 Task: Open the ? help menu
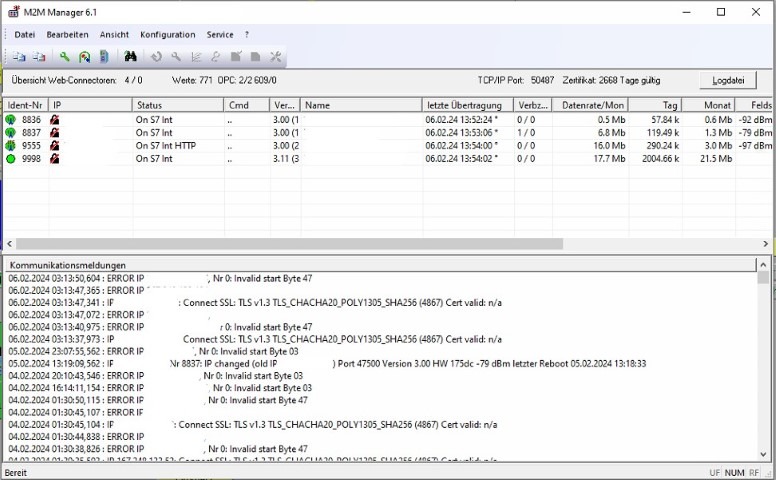point(246,35)
